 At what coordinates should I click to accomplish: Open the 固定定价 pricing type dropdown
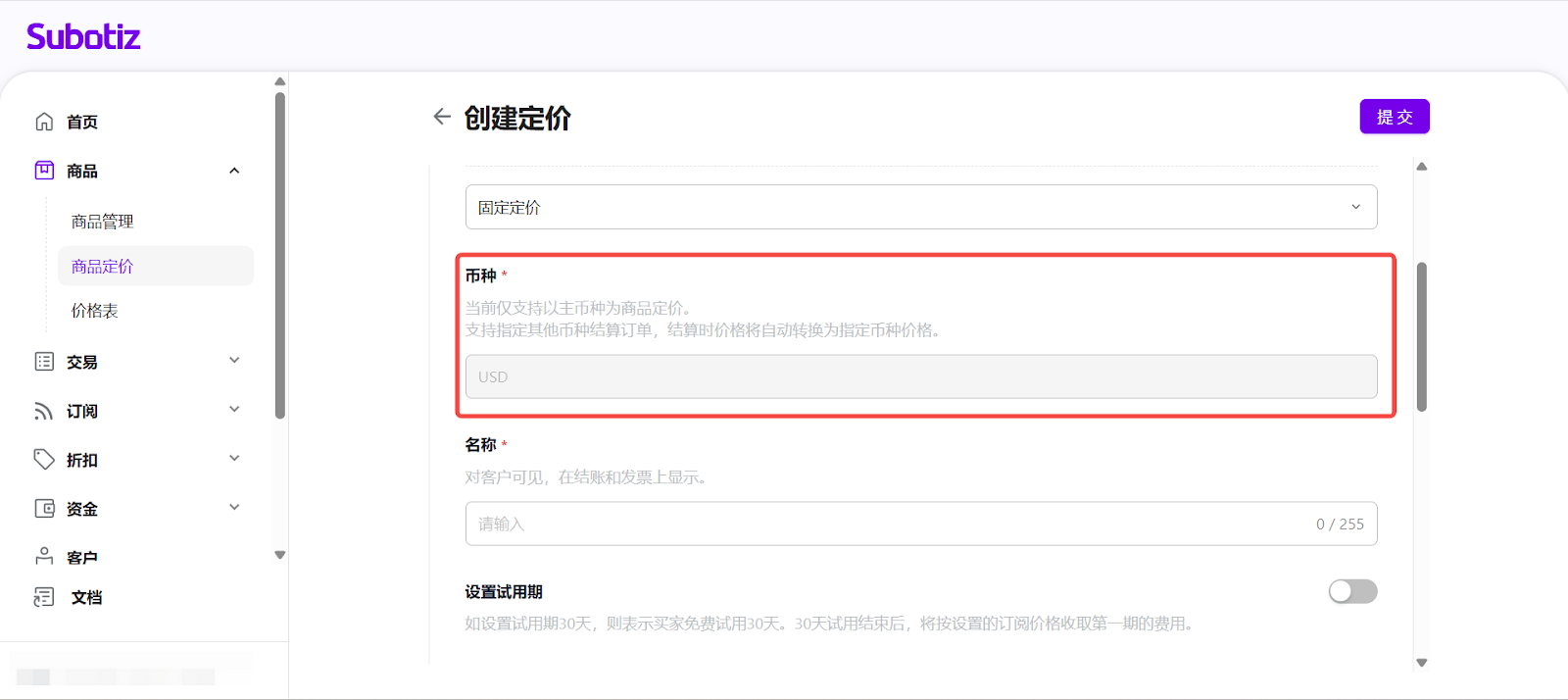click(920, 207)
